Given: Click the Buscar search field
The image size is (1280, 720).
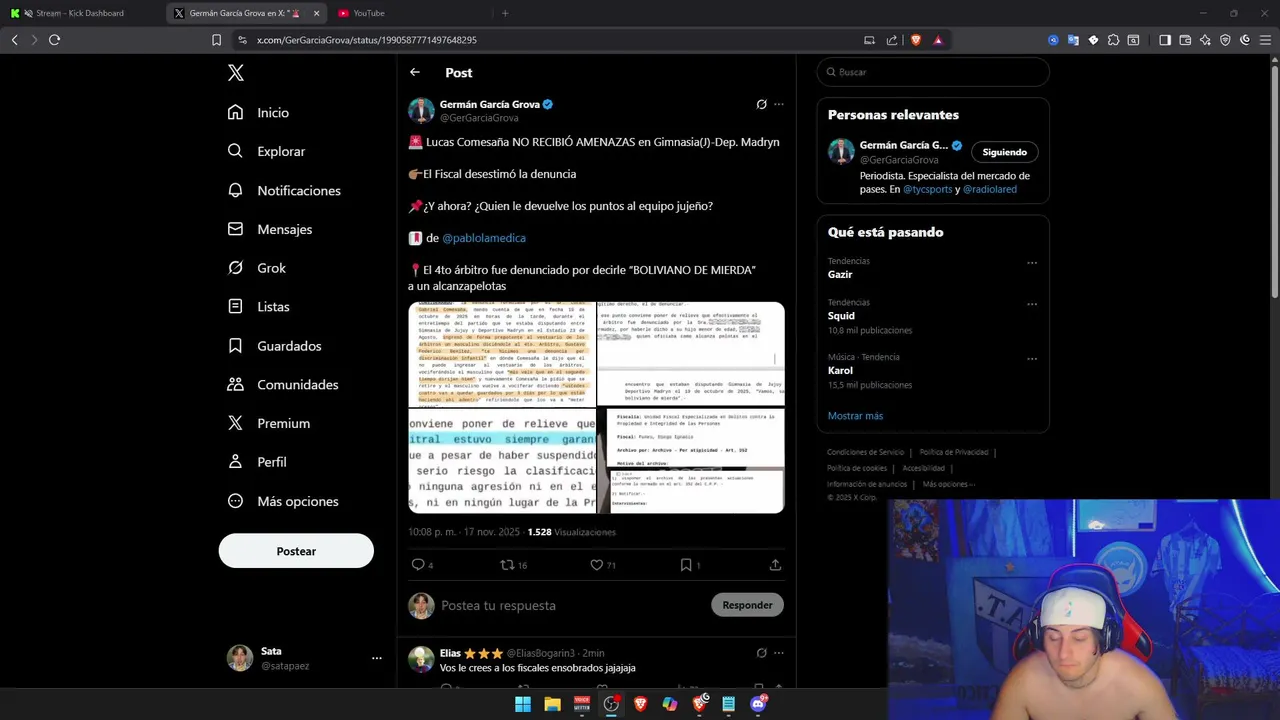Looking at the screenshot, I should [933, 72].
